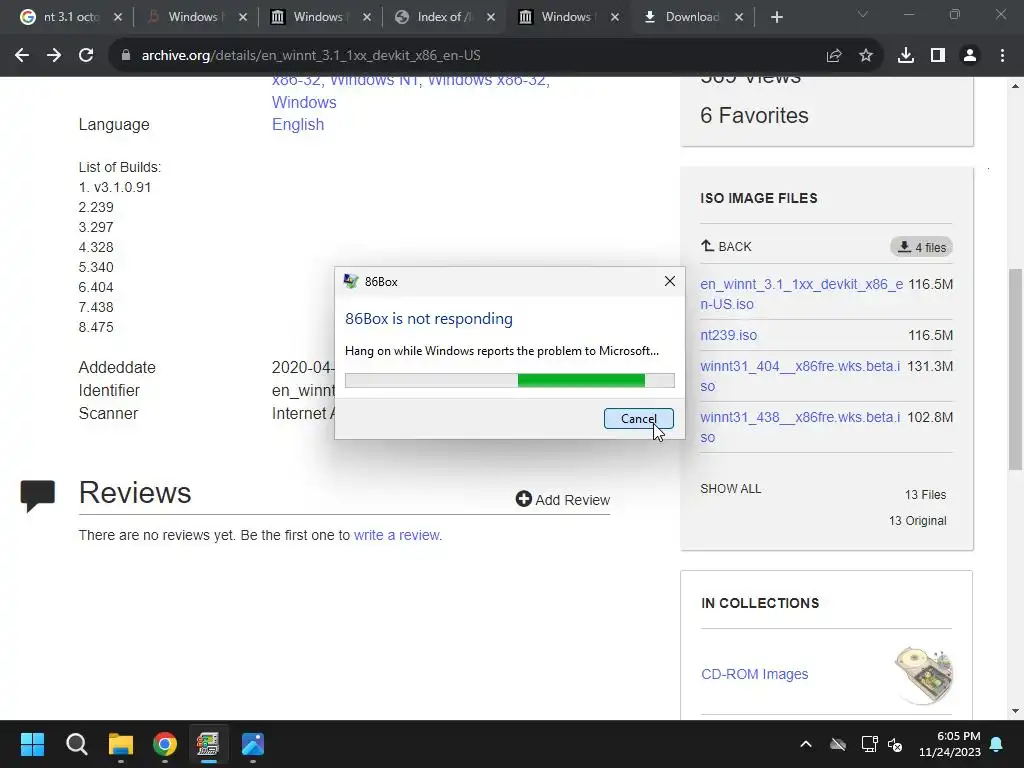This screenshot has width=1024, height=768.
Task: Open notifications bell icon
Action: [x=997, y=744]
